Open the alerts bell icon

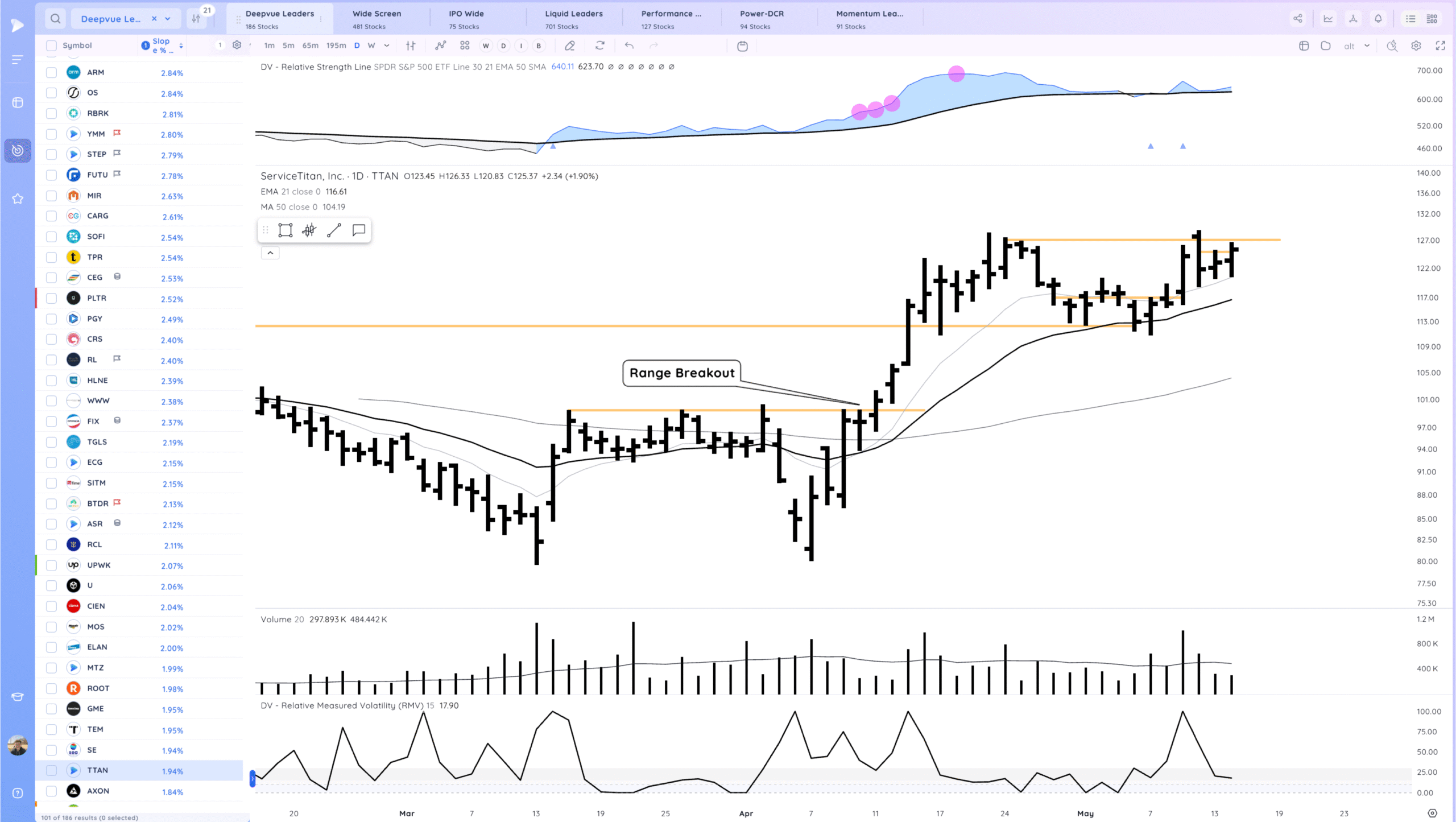[1378, 19]
